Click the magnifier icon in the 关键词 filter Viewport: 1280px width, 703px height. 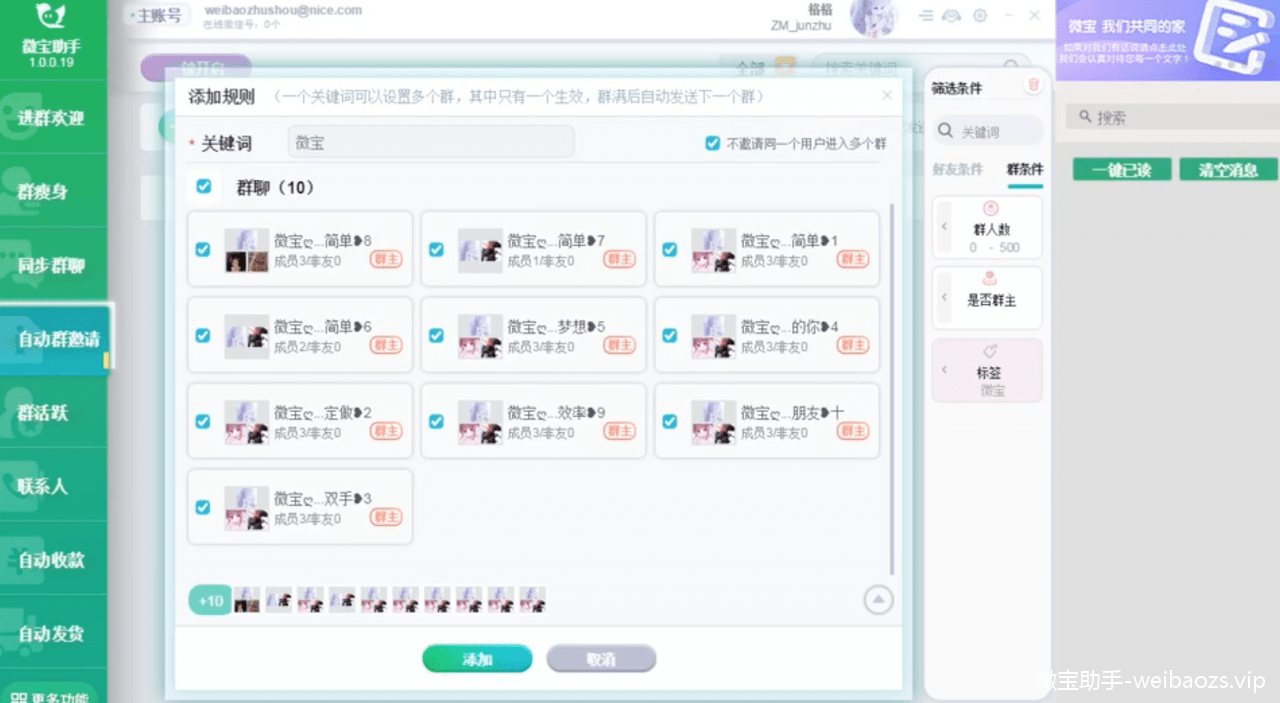click(x=945, y=130)
